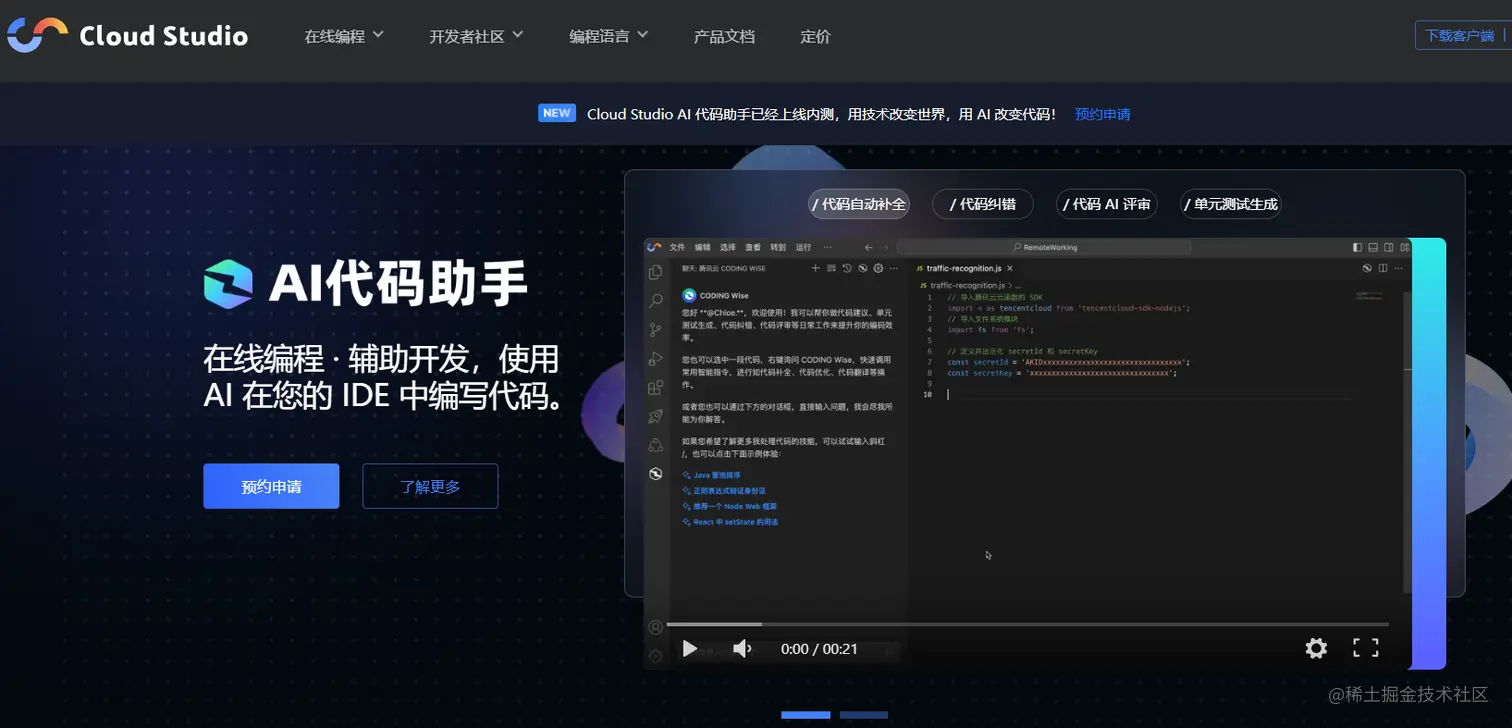Open chat panel more actions ellipsis
This screenshot has height=728, width=1512.
click(x=894, y=268)
